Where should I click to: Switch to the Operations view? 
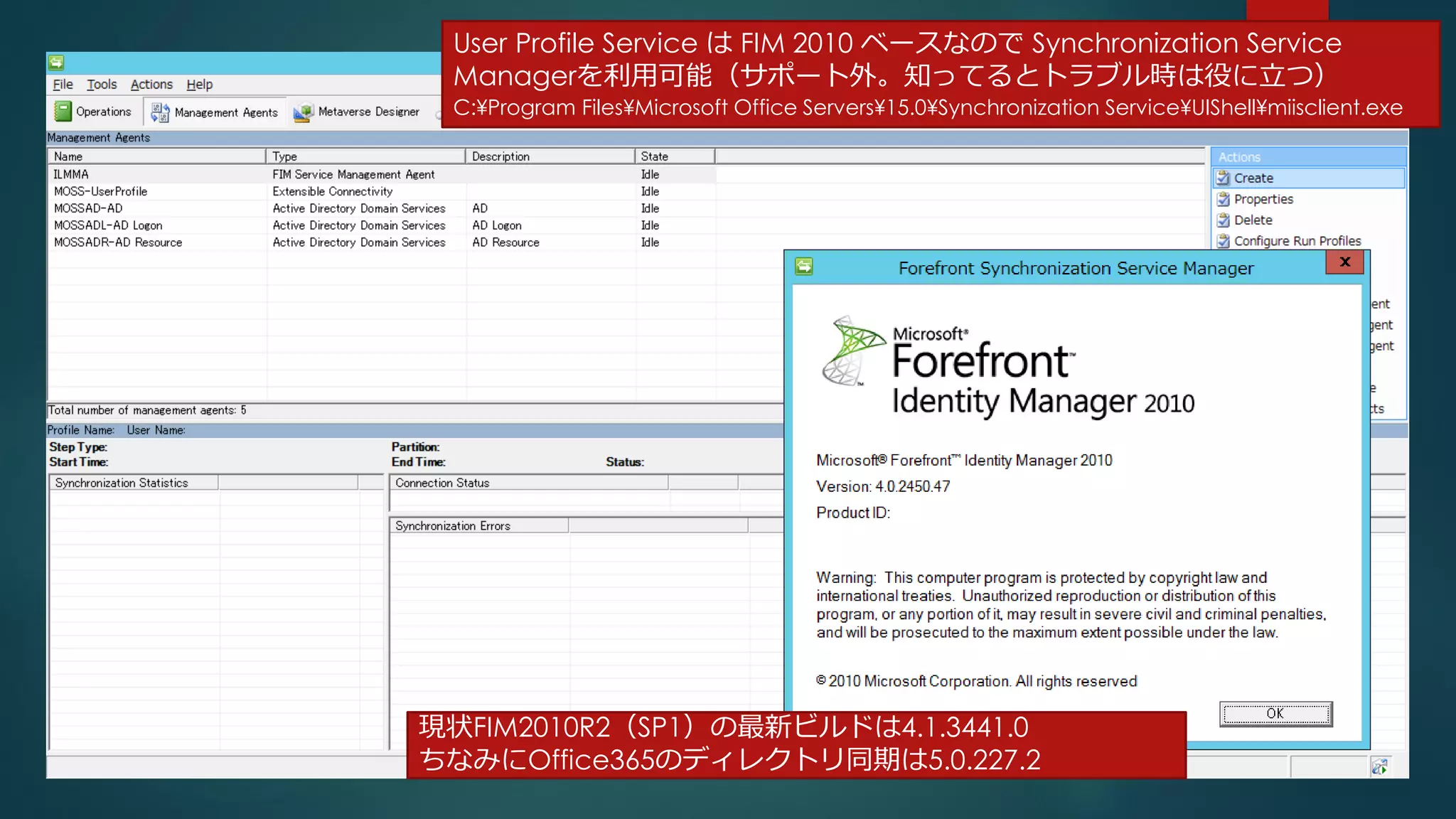click(x=93, y=112)
